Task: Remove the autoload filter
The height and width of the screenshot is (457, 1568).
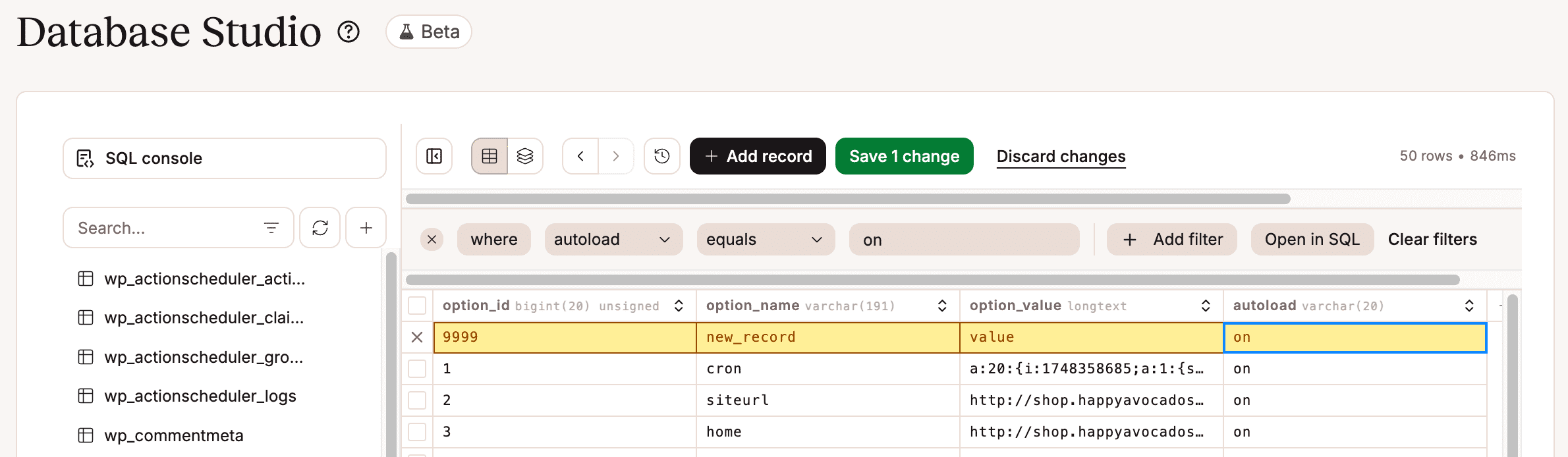Action: tap(432, 240)
